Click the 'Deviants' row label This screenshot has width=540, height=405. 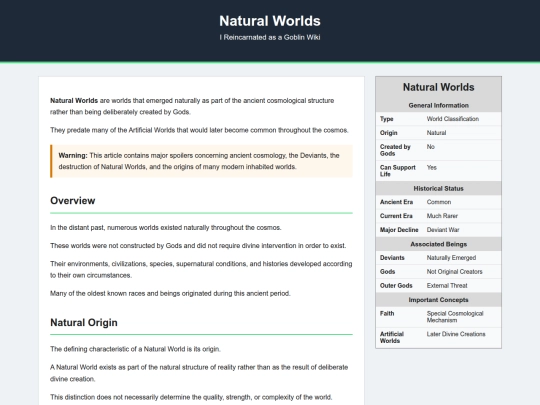tap(392, 258)
